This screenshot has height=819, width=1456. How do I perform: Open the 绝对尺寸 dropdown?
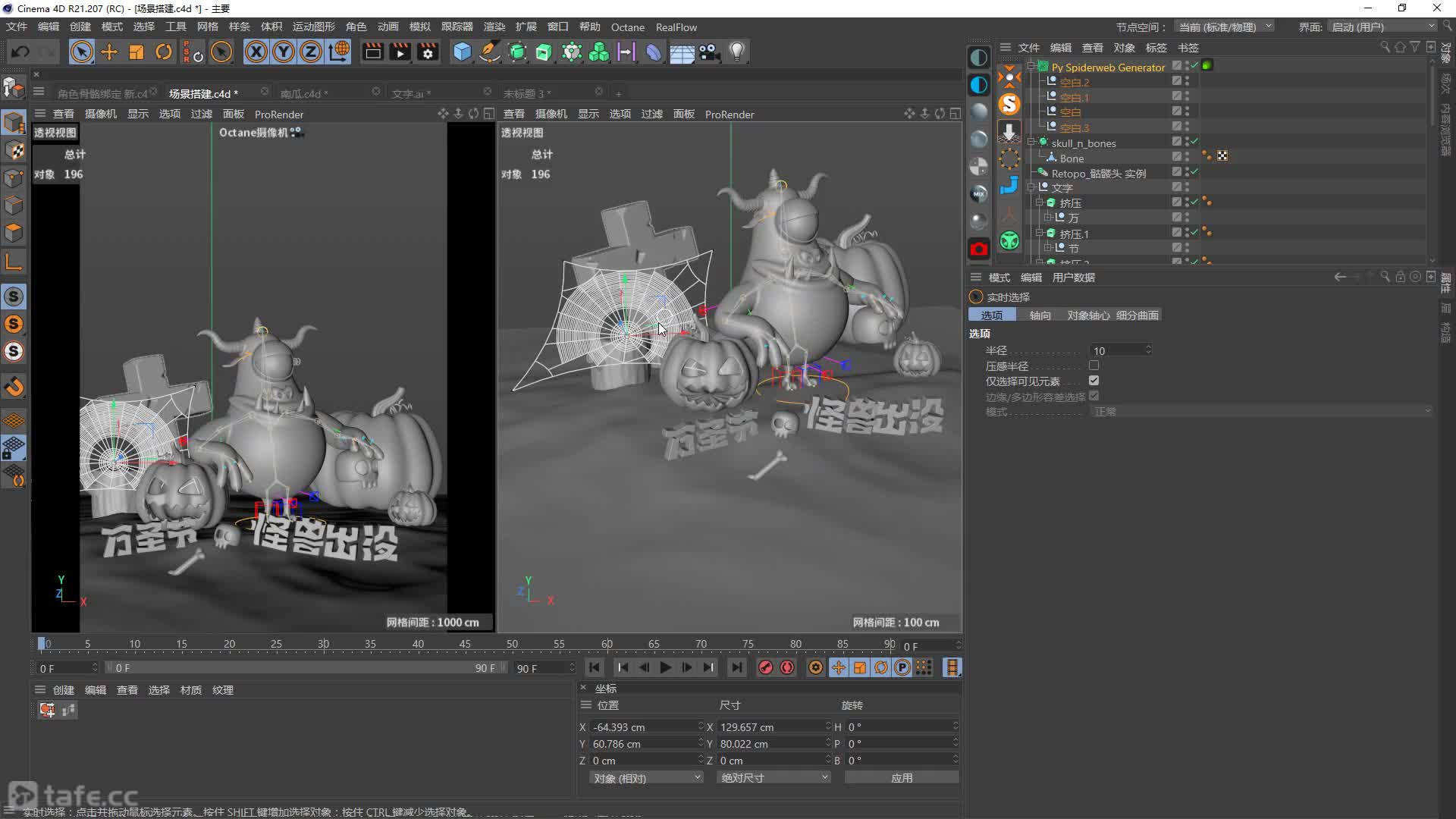click(x=773, y=777)
